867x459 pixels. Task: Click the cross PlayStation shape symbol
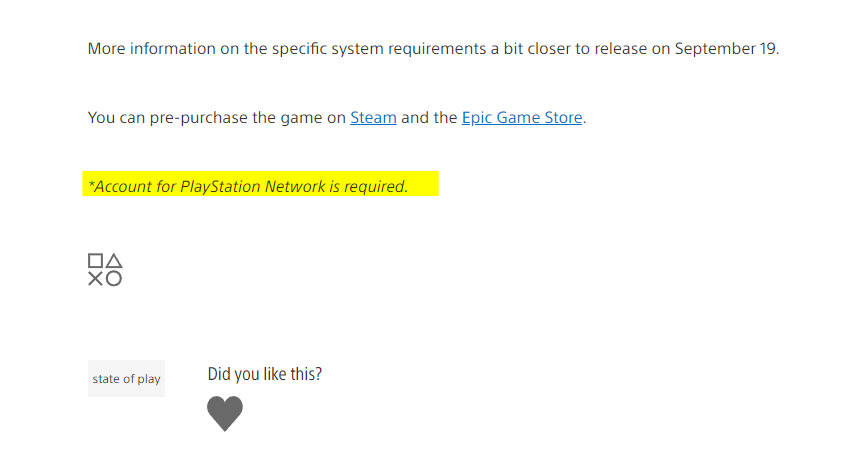coord(95,279)
